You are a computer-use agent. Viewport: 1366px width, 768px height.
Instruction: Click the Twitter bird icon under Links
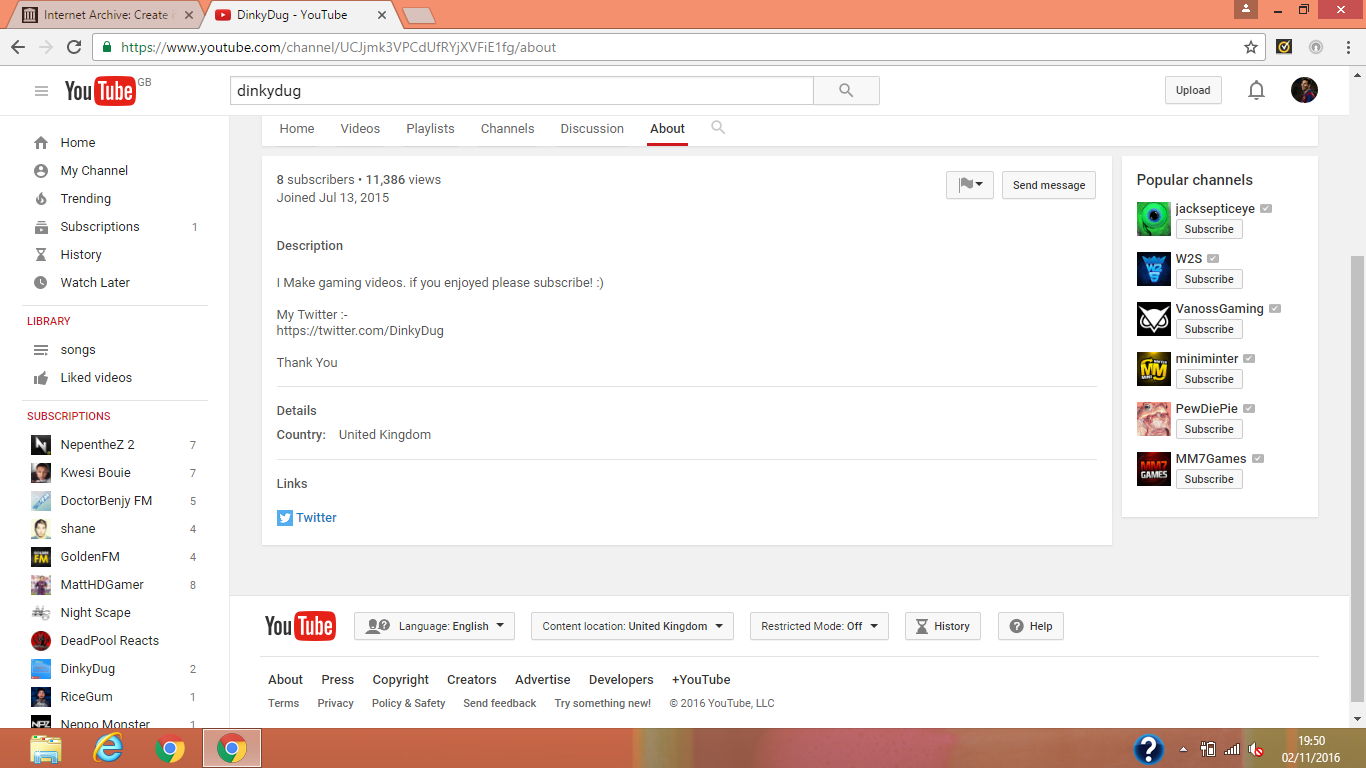click(285, 518)
